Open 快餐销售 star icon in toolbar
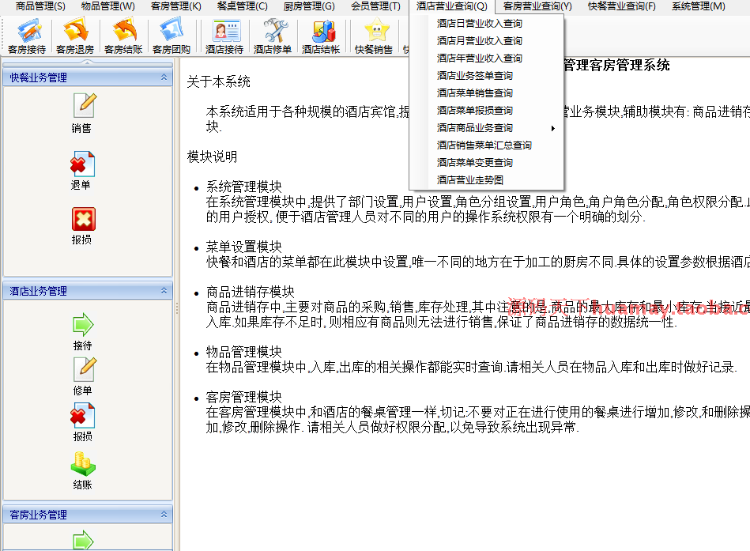 click(374, 36)
